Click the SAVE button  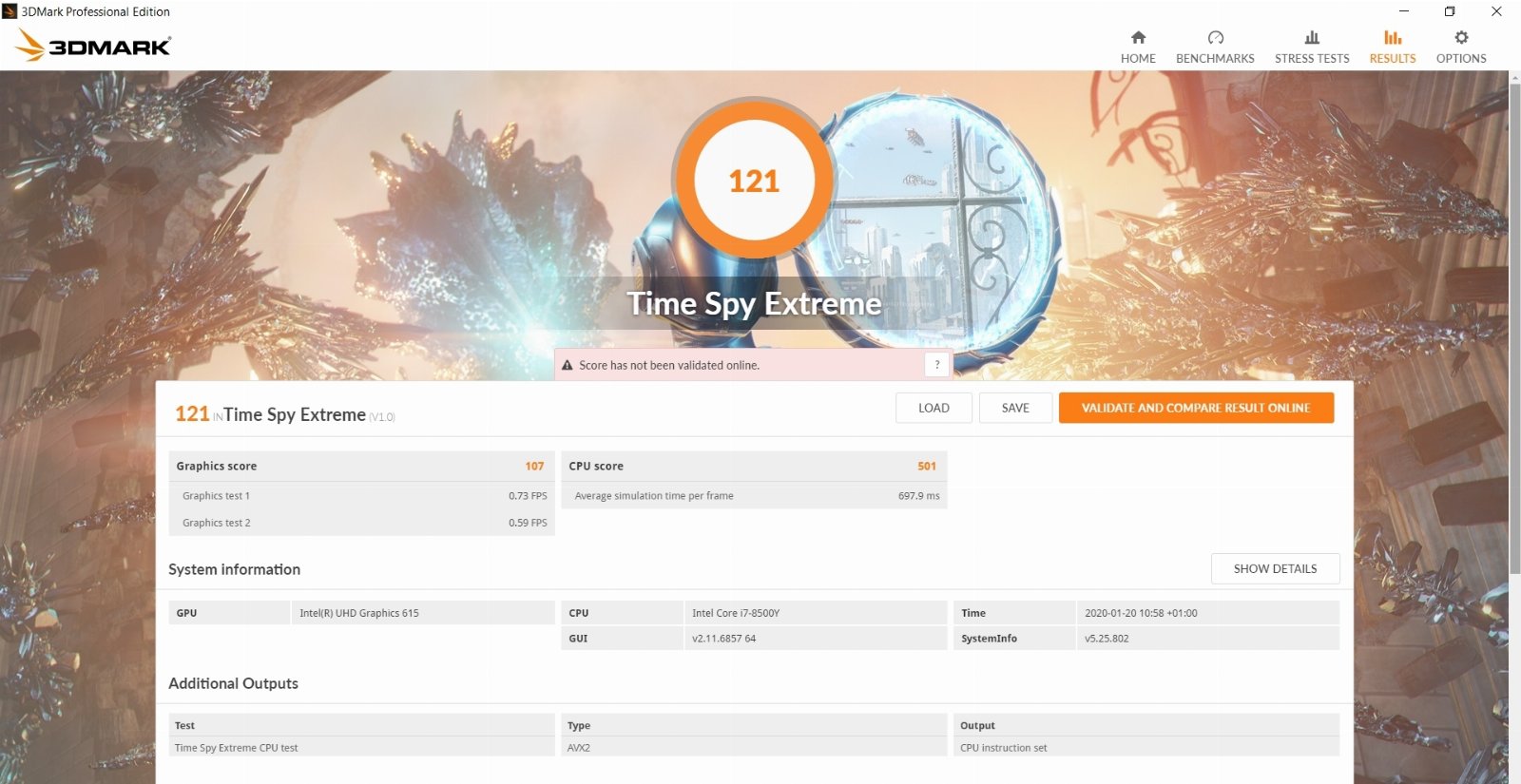coord(1015,408)
